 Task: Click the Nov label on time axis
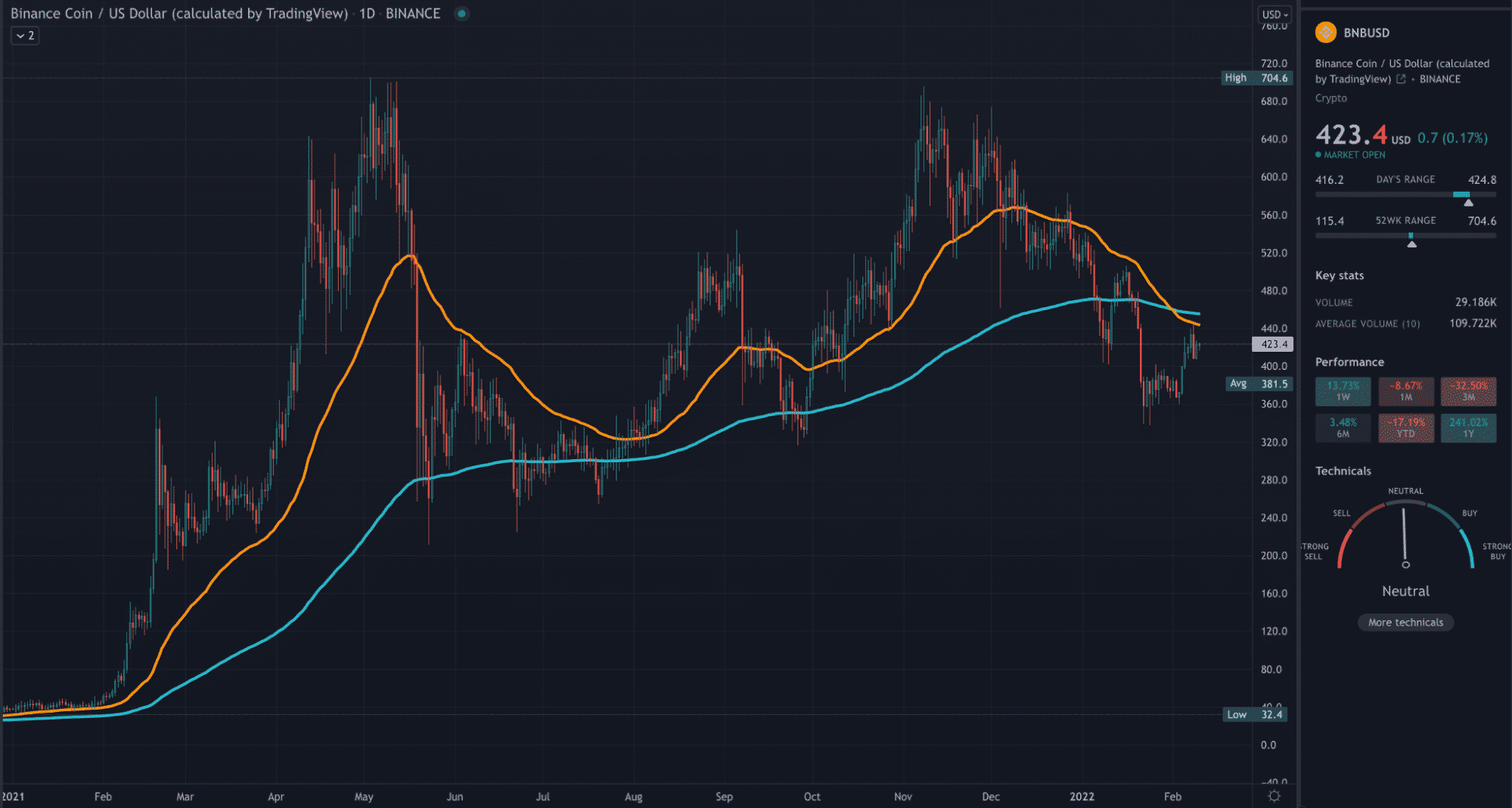point(902,797)
